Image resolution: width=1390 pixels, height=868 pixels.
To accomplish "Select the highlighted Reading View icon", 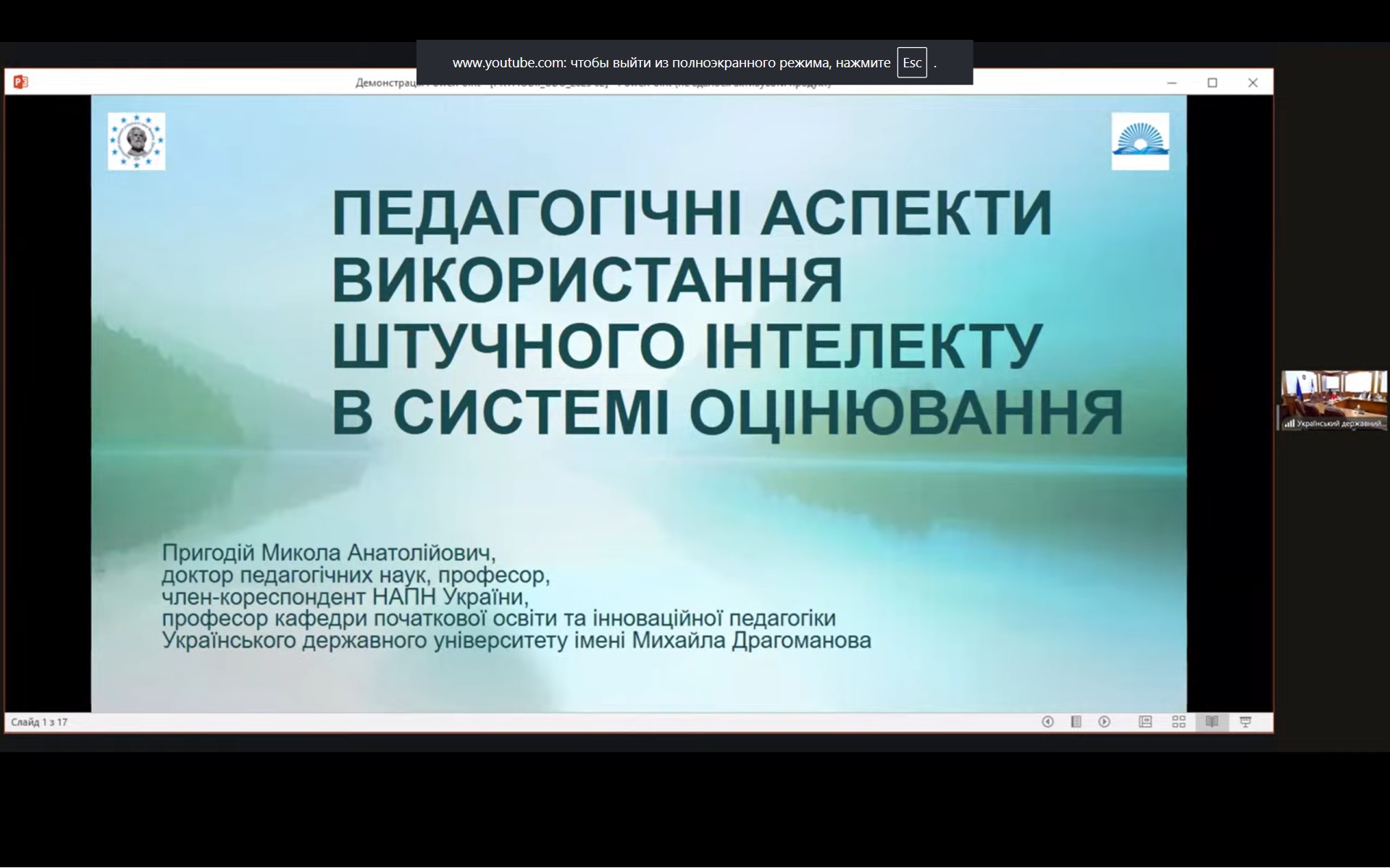I will click(1212, 722).
